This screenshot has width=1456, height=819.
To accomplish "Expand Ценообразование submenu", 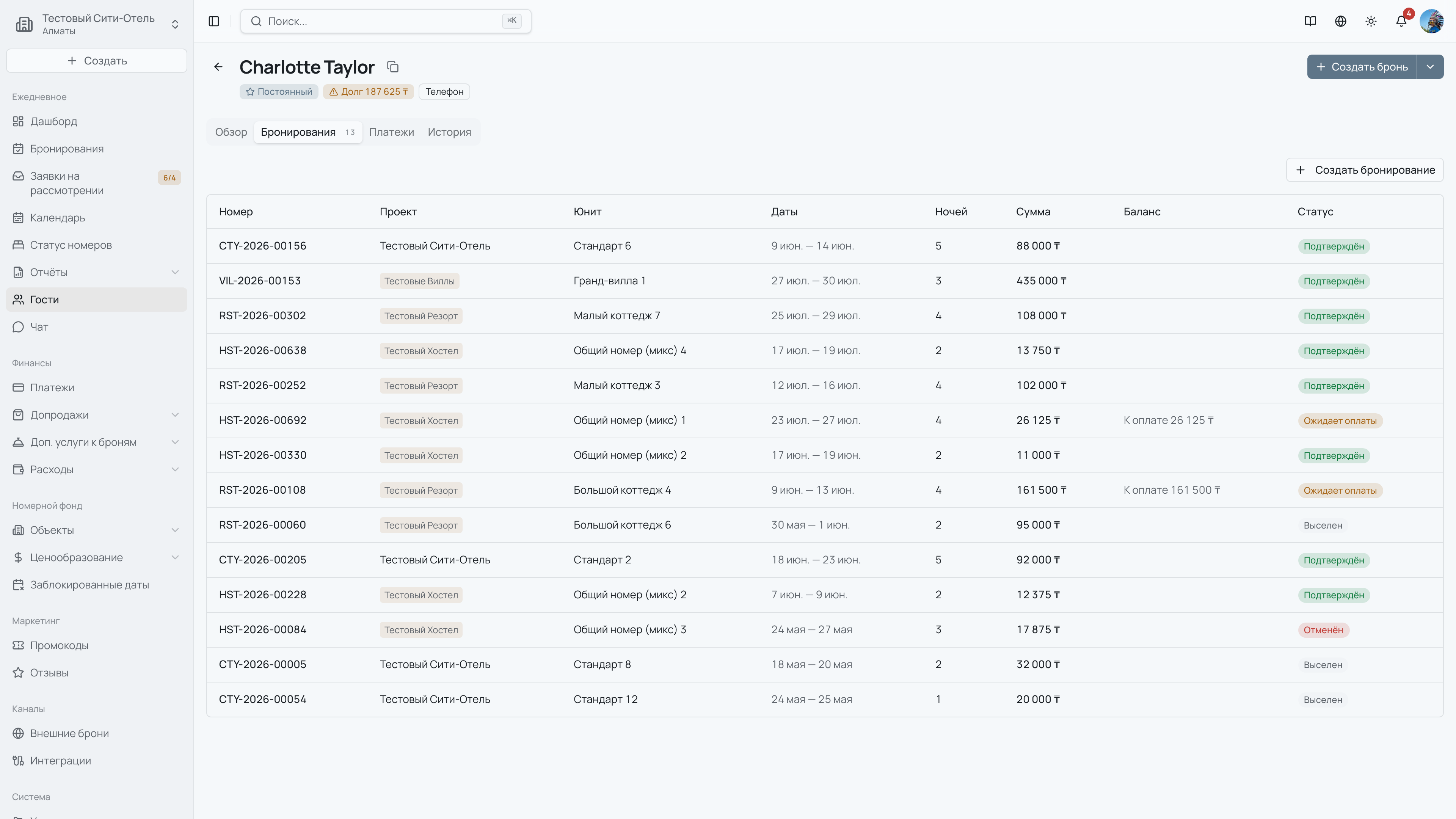I will 175,557.
